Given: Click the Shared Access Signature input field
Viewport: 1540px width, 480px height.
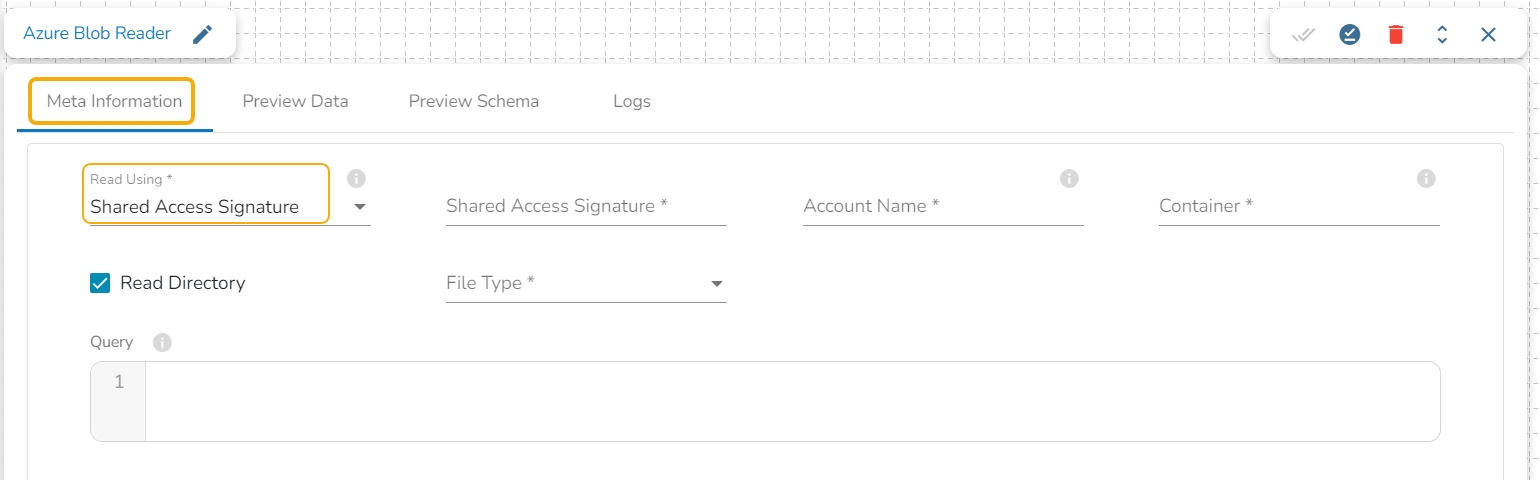Looking at the screenshot, I should tap(586, 207).
